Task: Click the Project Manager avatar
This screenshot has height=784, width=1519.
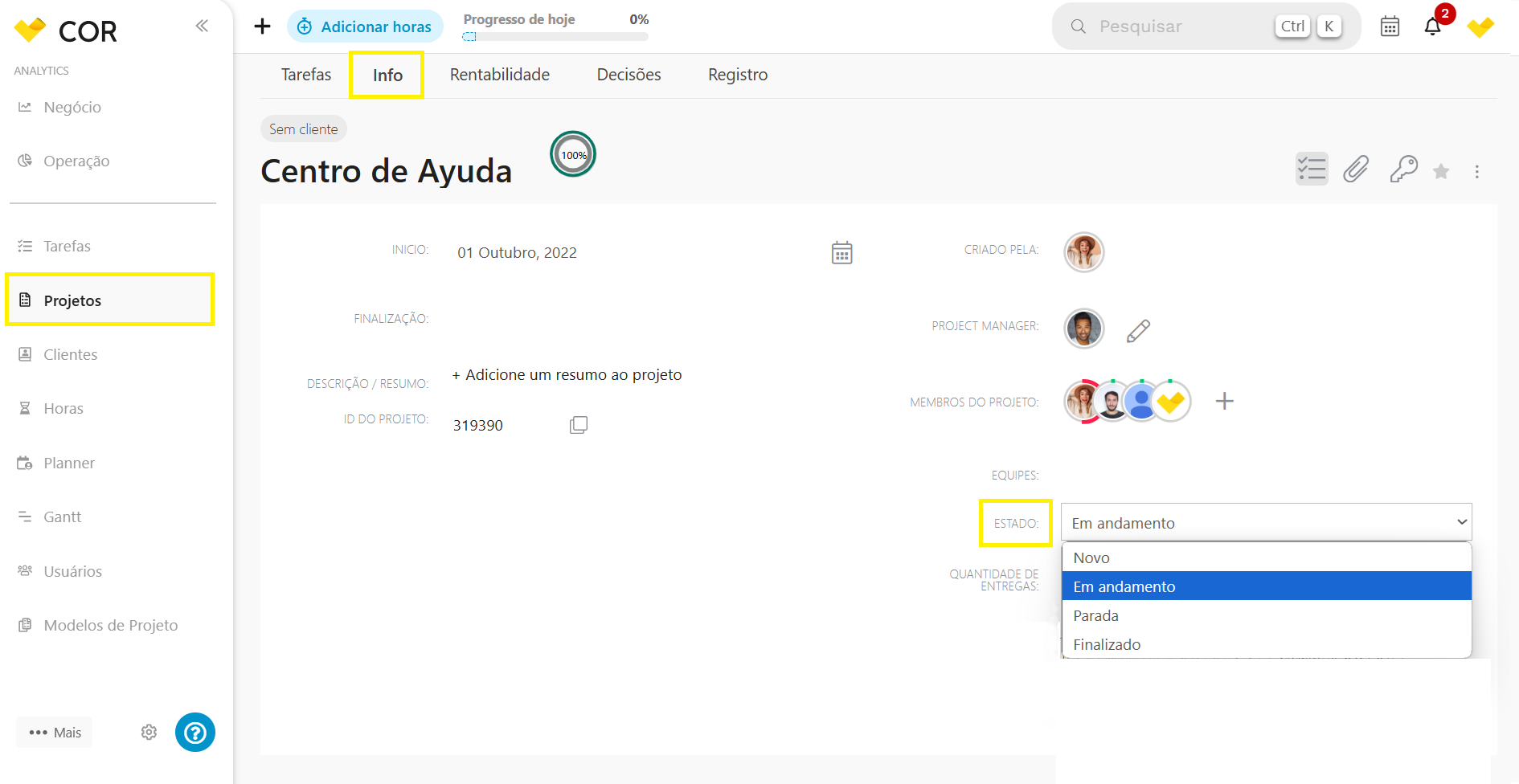Action: [1084, 329]
